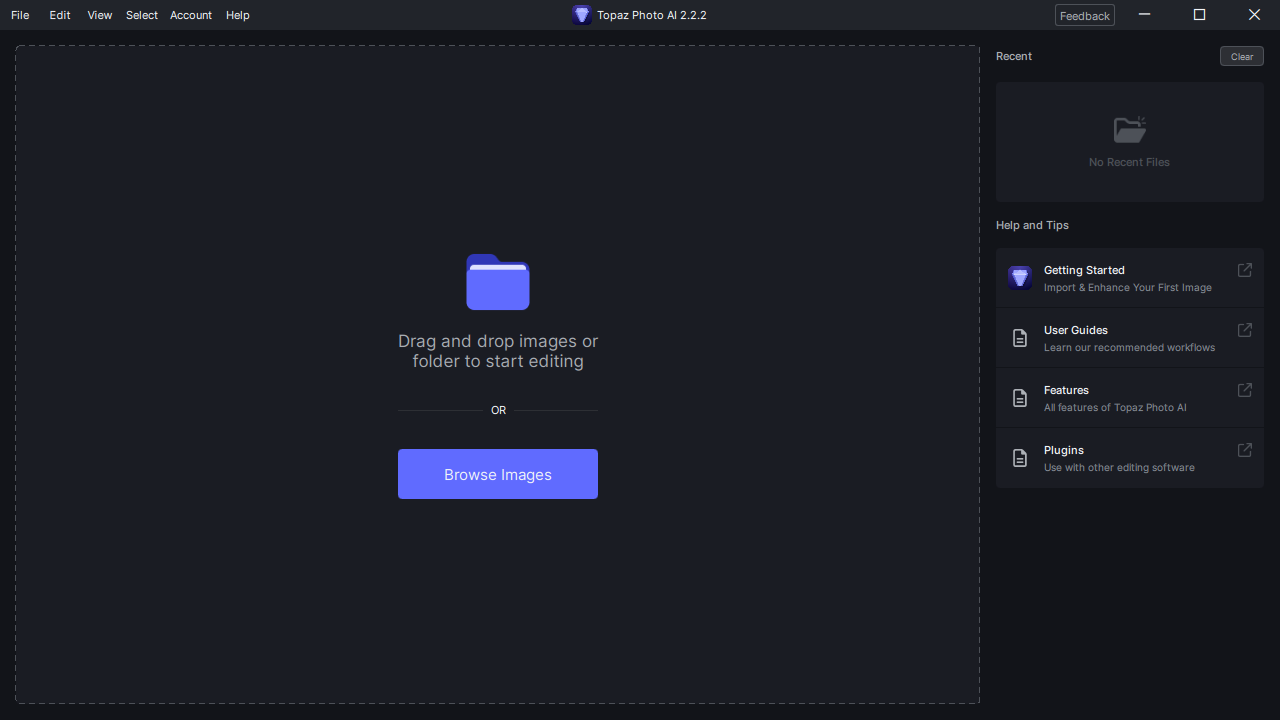Click the Getting Started Topaz diamond icon
1280x720 pixels.
[1020, 277]
